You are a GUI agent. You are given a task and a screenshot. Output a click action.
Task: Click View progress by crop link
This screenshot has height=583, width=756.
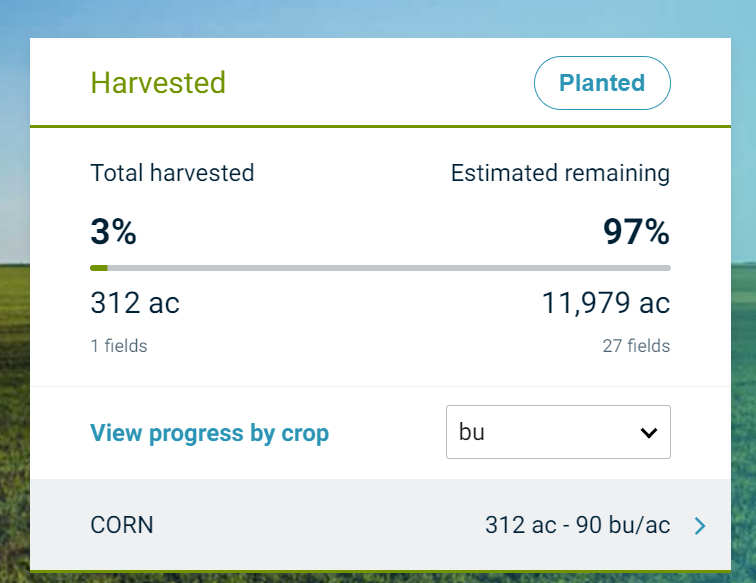click(x=209, y=433)
